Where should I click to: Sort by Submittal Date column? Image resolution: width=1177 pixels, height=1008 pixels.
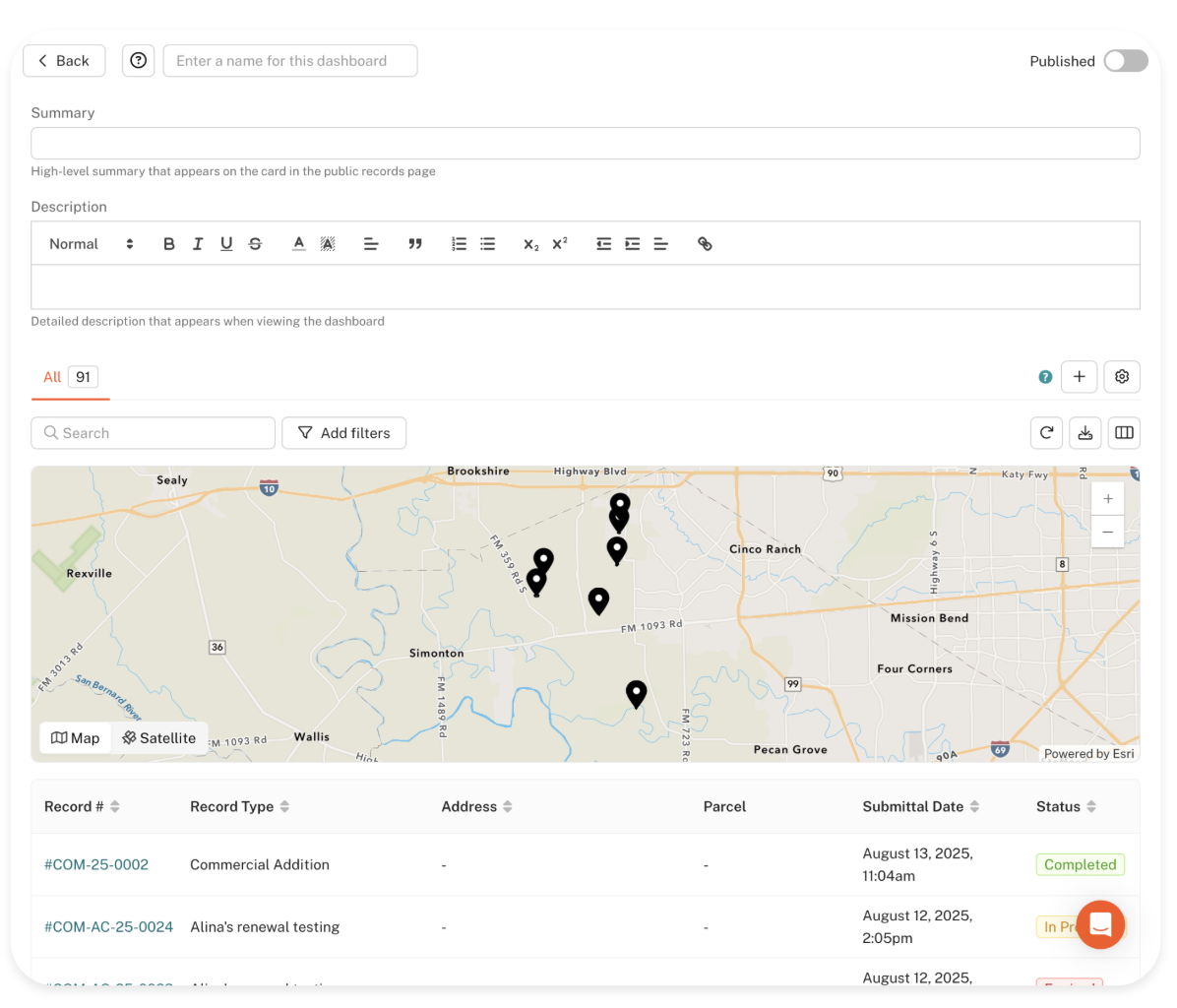point(920,806)
